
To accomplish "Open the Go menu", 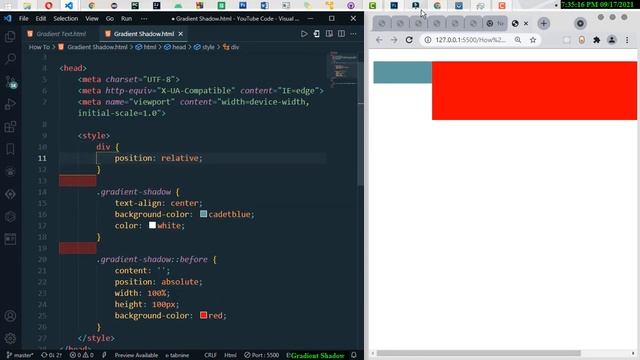I will coord(110,19).
